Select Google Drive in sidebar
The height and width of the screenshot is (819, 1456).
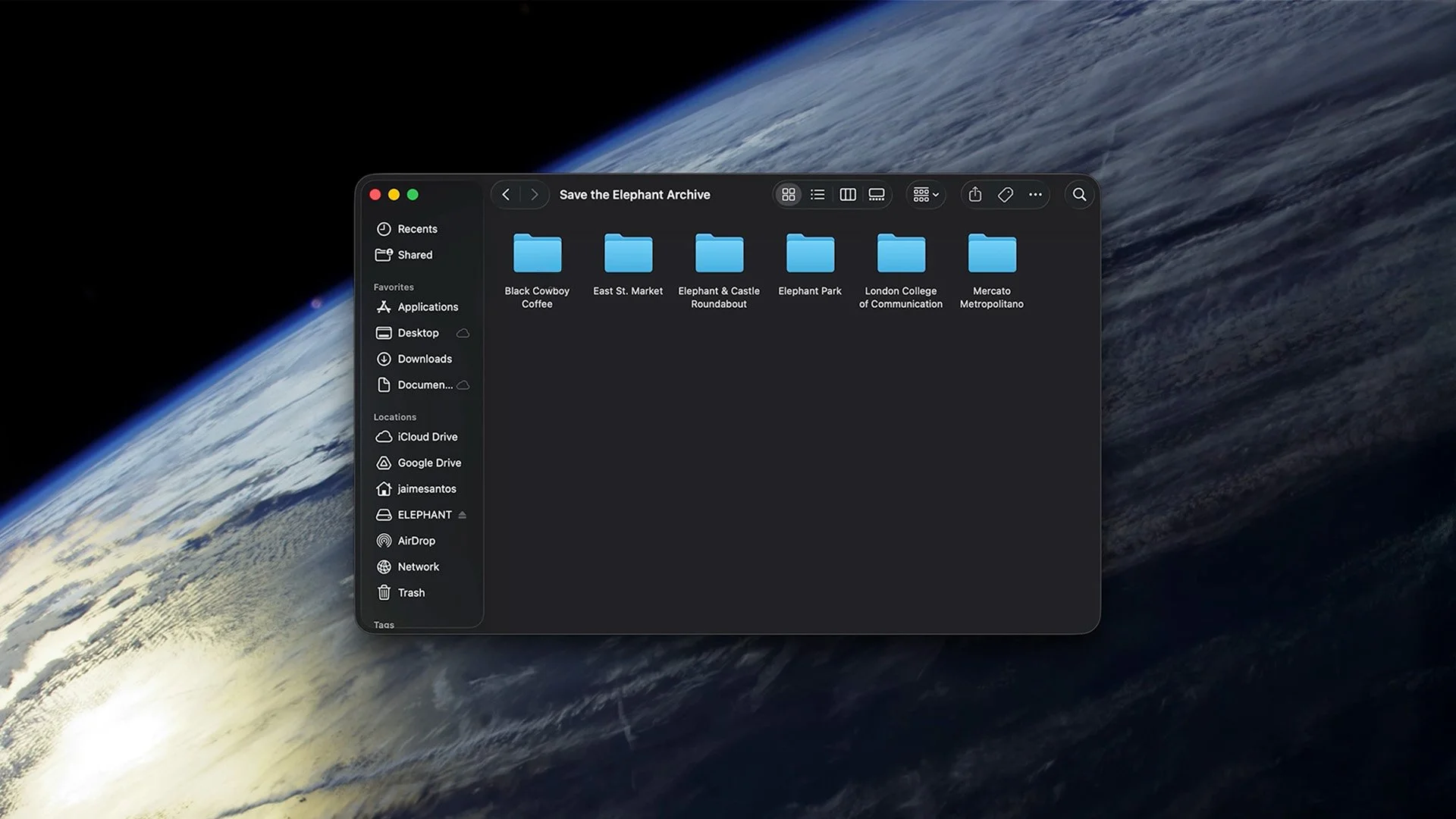pos(428,463)
